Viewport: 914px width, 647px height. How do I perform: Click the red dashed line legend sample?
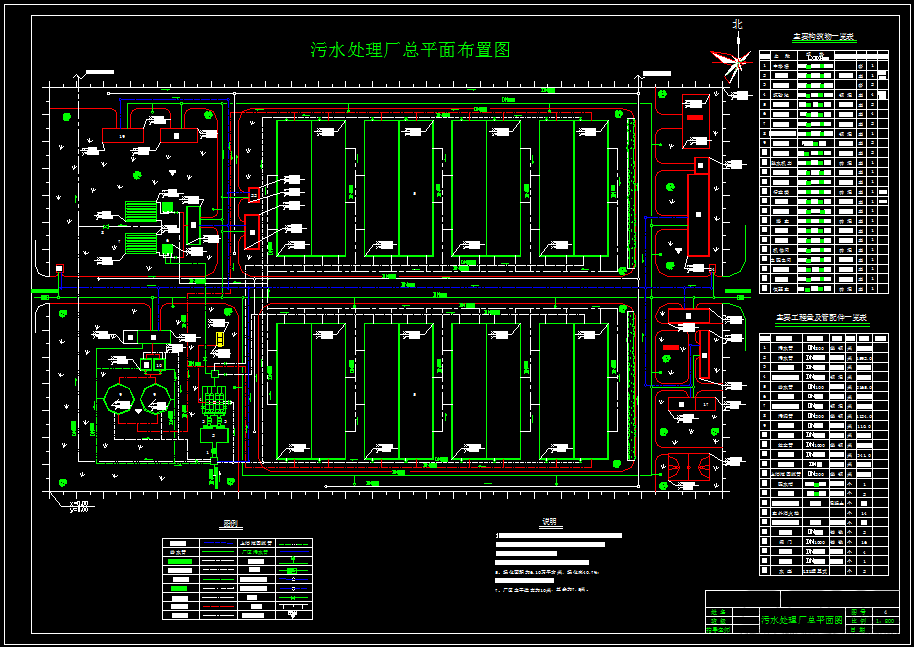[219, 606]
